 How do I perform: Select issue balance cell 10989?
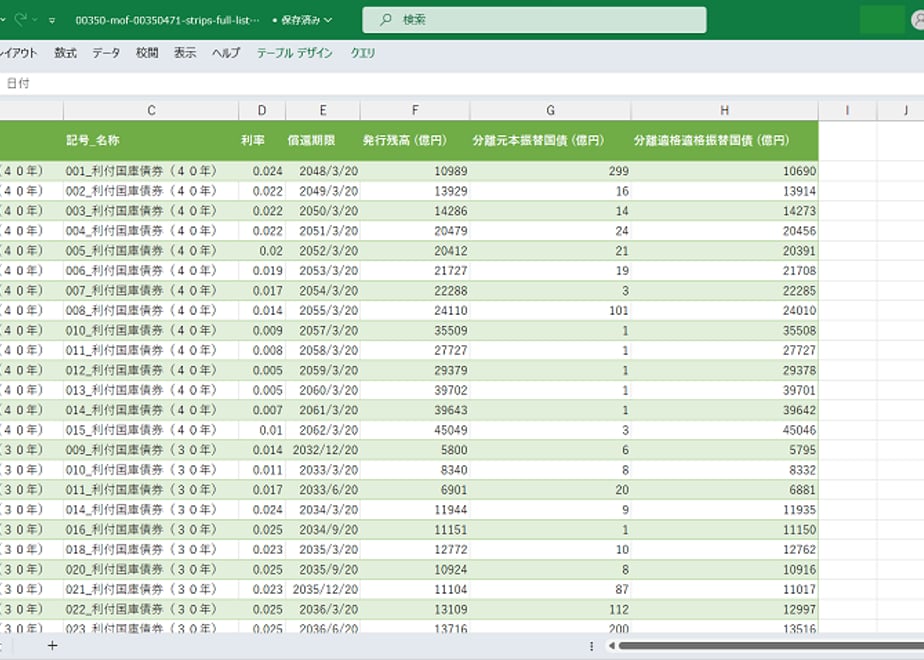click(415, 171)
